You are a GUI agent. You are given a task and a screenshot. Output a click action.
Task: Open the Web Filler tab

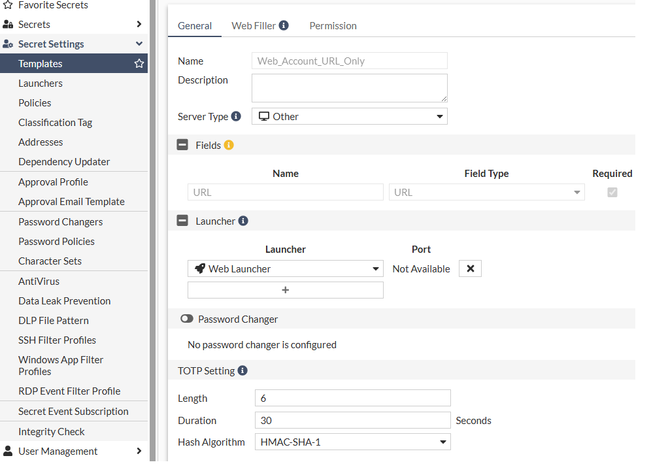coord(253,26)
